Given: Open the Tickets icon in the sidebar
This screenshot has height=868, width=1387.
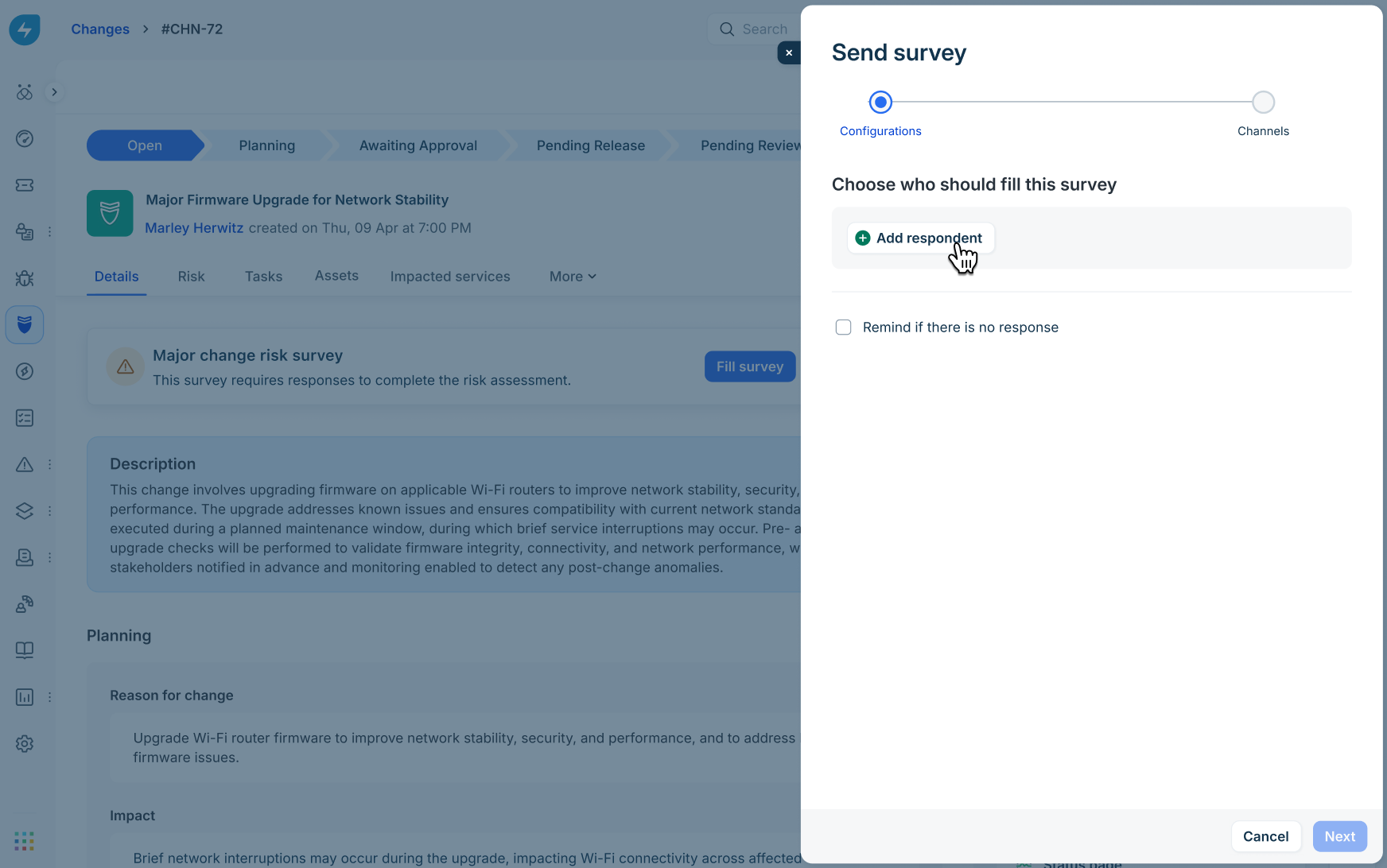Looking at the screenshot, I should point(25,185).
